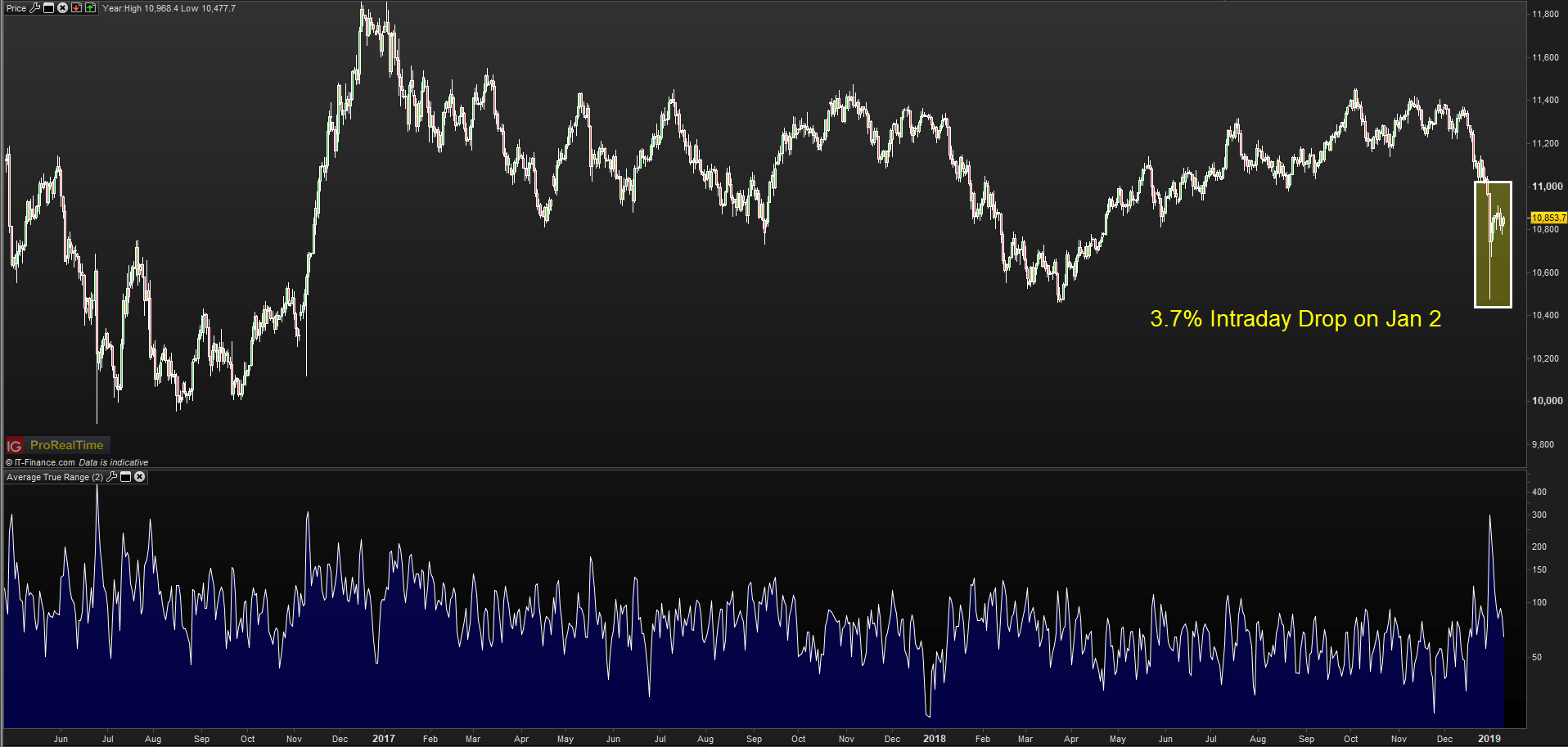
Task: Click the 10,000 price axis label
Action: [1547, 401]
